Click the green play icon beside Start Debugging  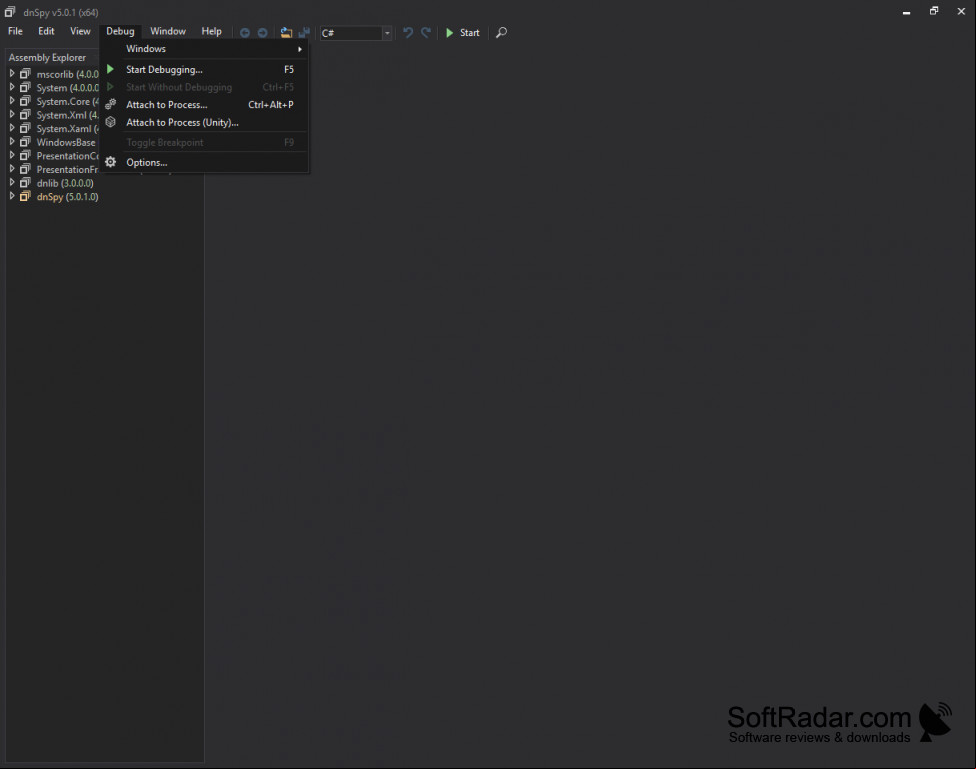110,69
